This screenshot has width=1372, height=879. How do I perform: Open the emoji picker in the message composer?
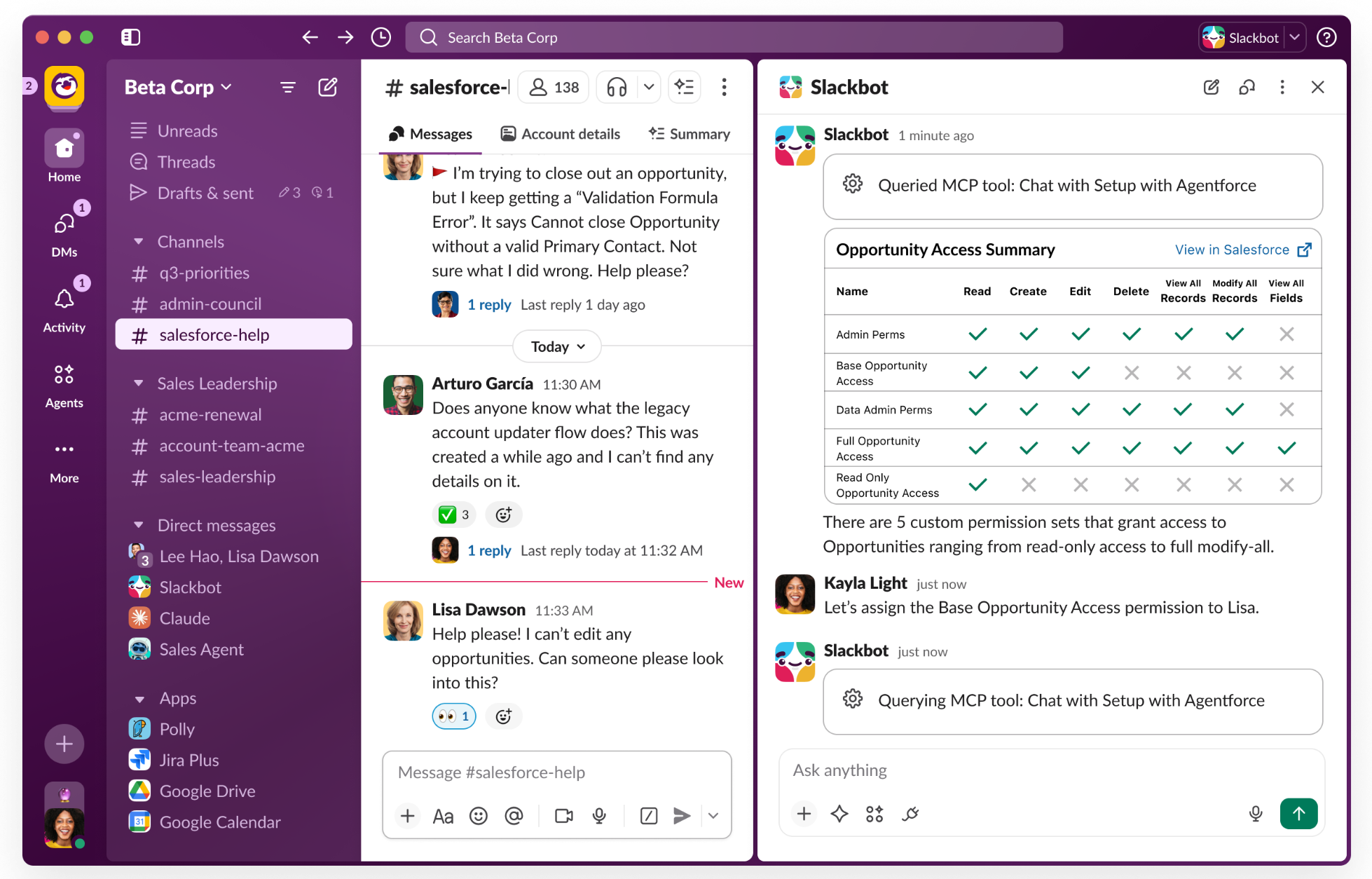coord(479,815)
